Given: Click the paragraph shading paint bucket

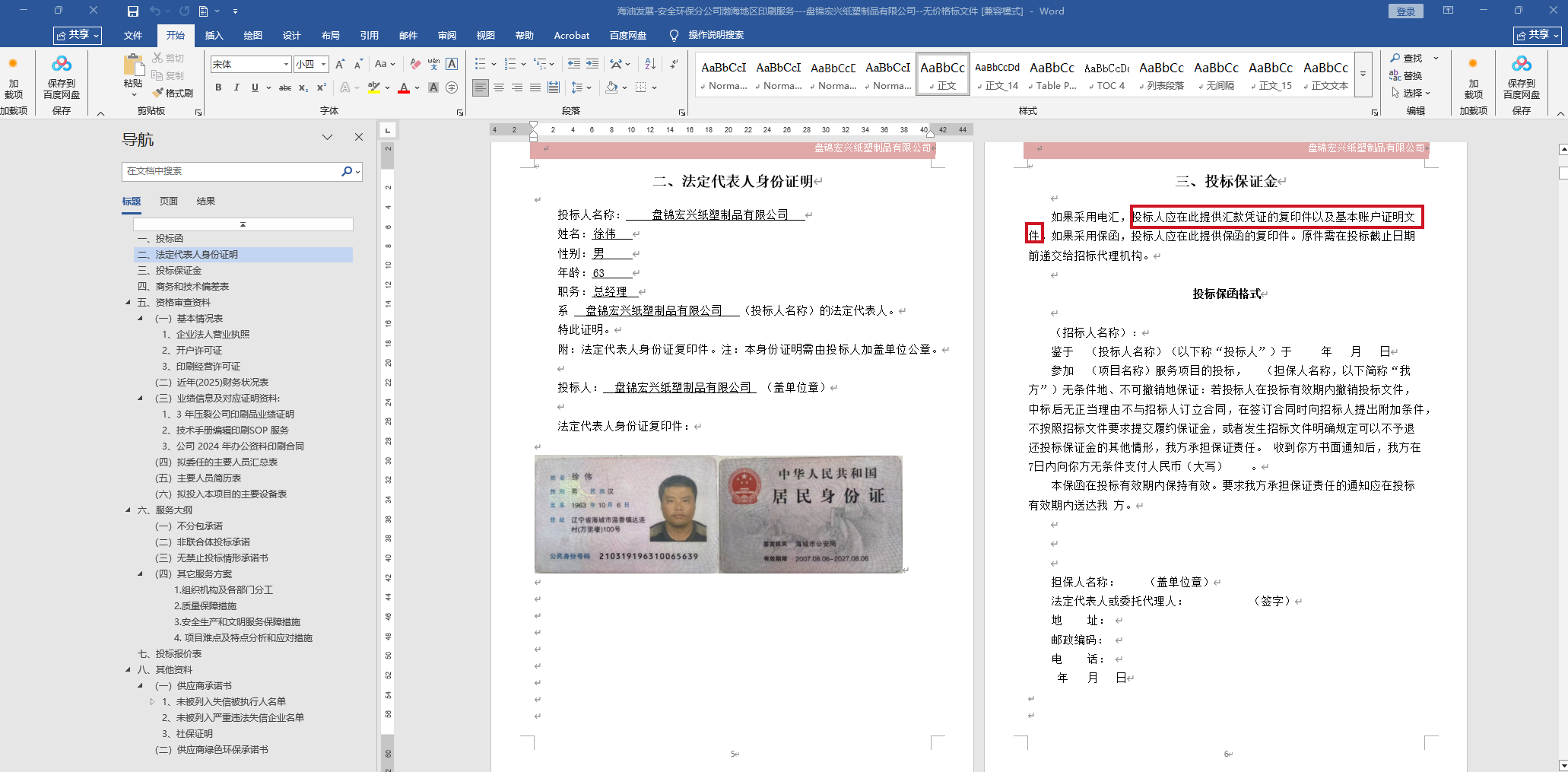Looking at the screenshot, I should click(x=611, y=87).
